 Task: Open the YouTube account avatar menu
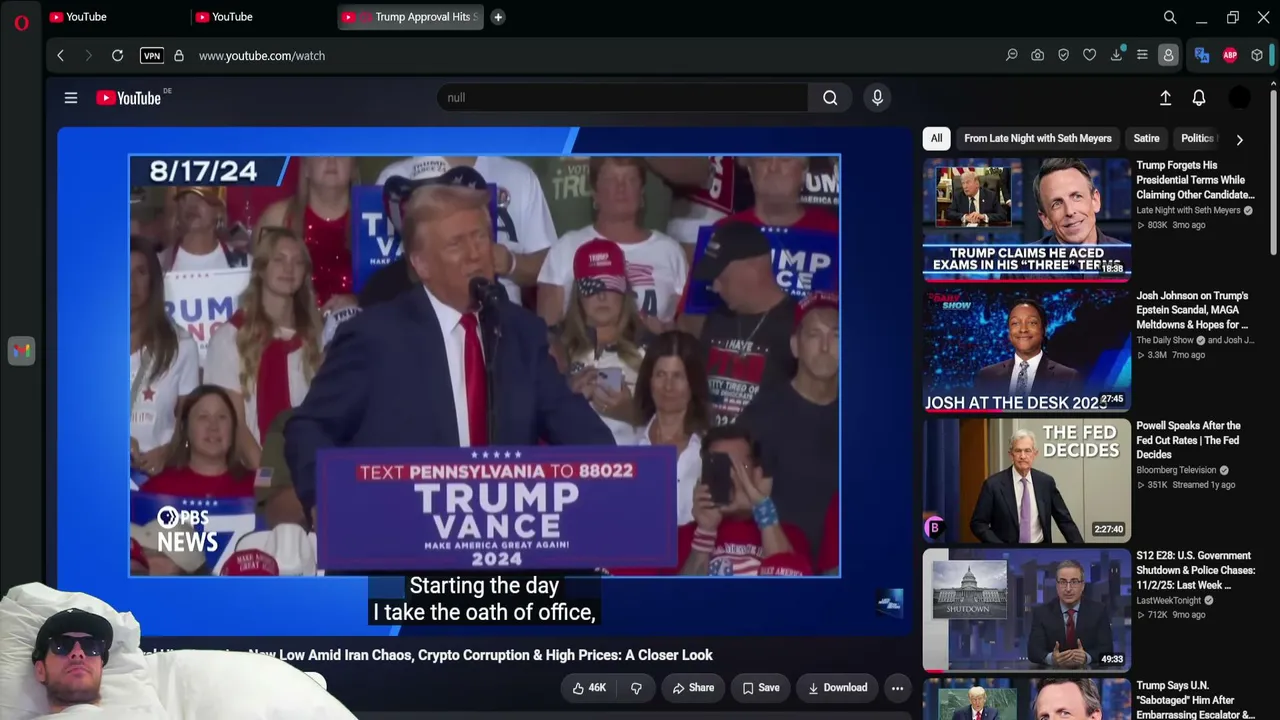tap(1239, 98)
